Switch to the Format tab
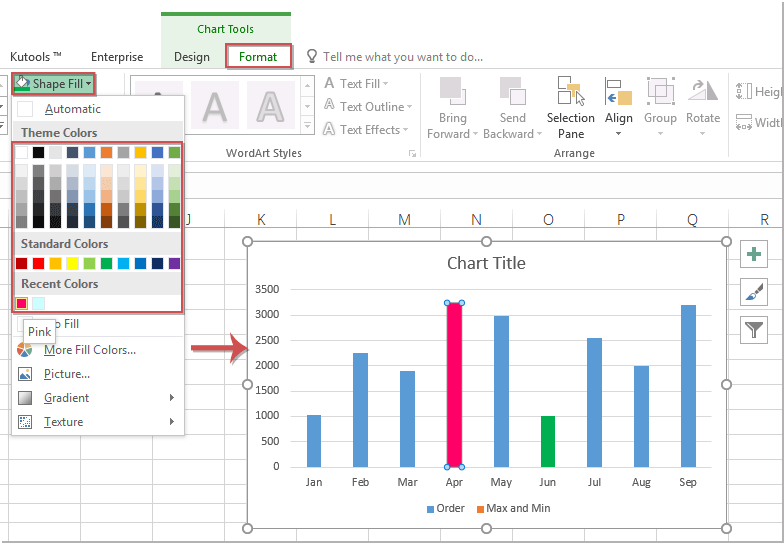Image resolution: width=784 pixels, height=543 pixels. pos(258,56)
